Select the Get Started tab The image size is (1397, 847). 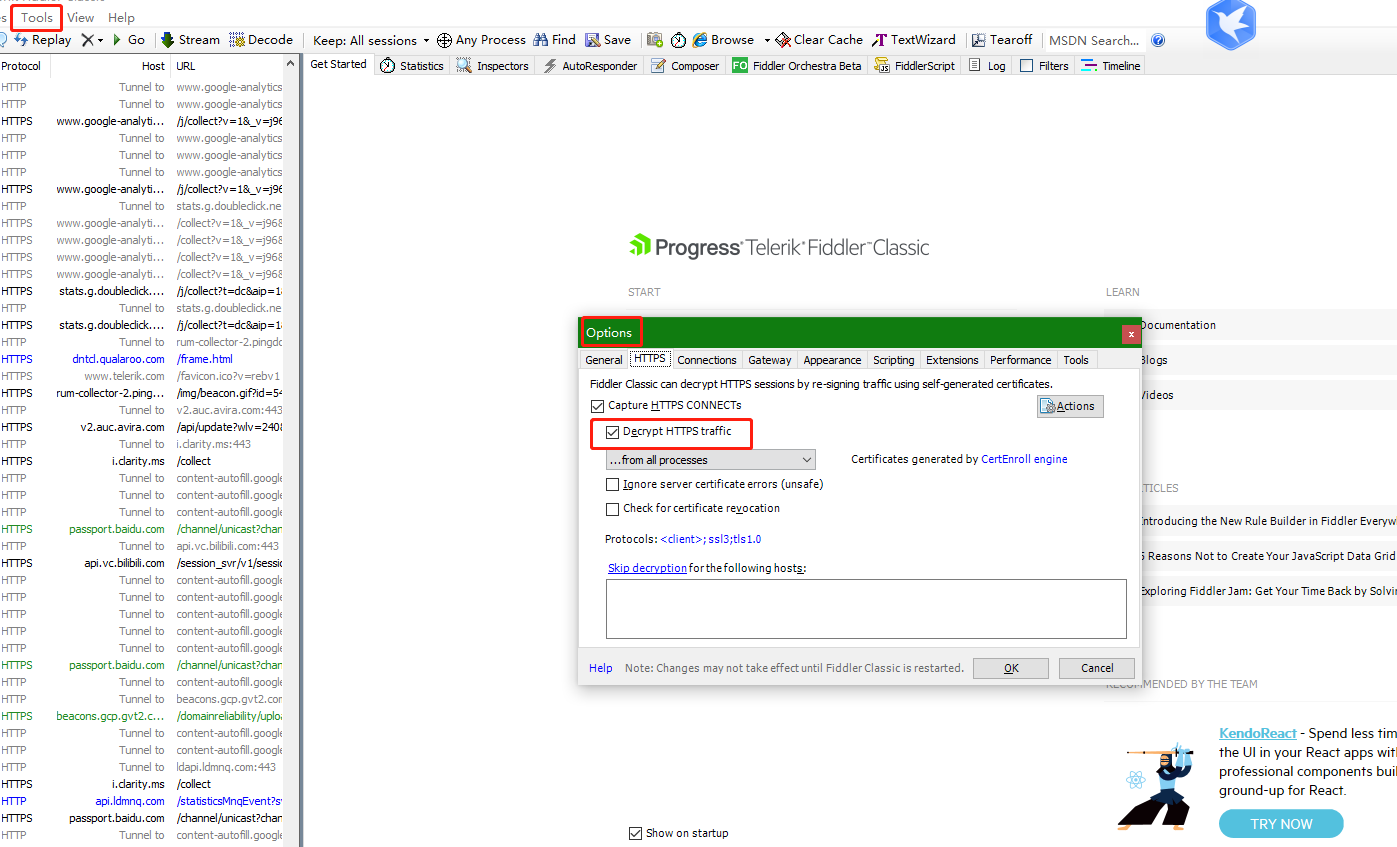point(339,65)
